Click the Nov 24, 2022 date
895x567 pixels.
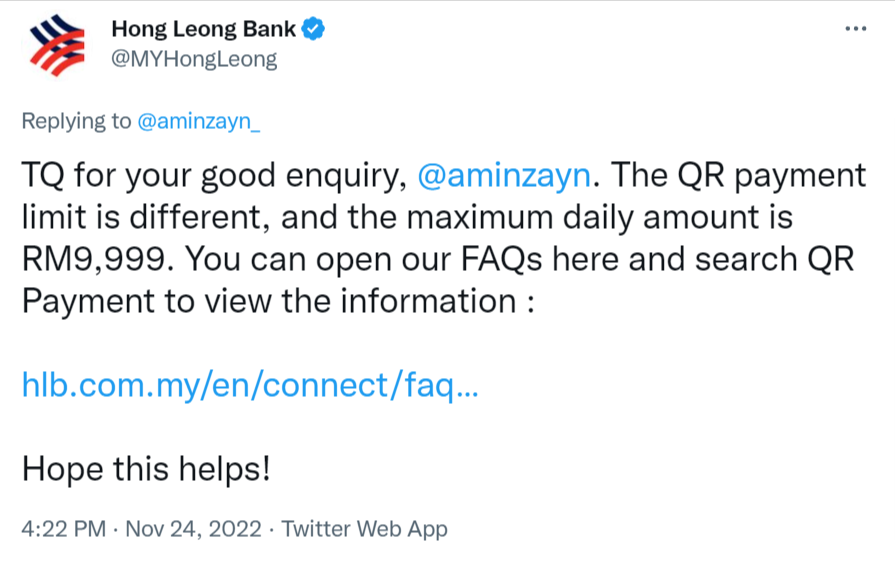pos(192,529)
